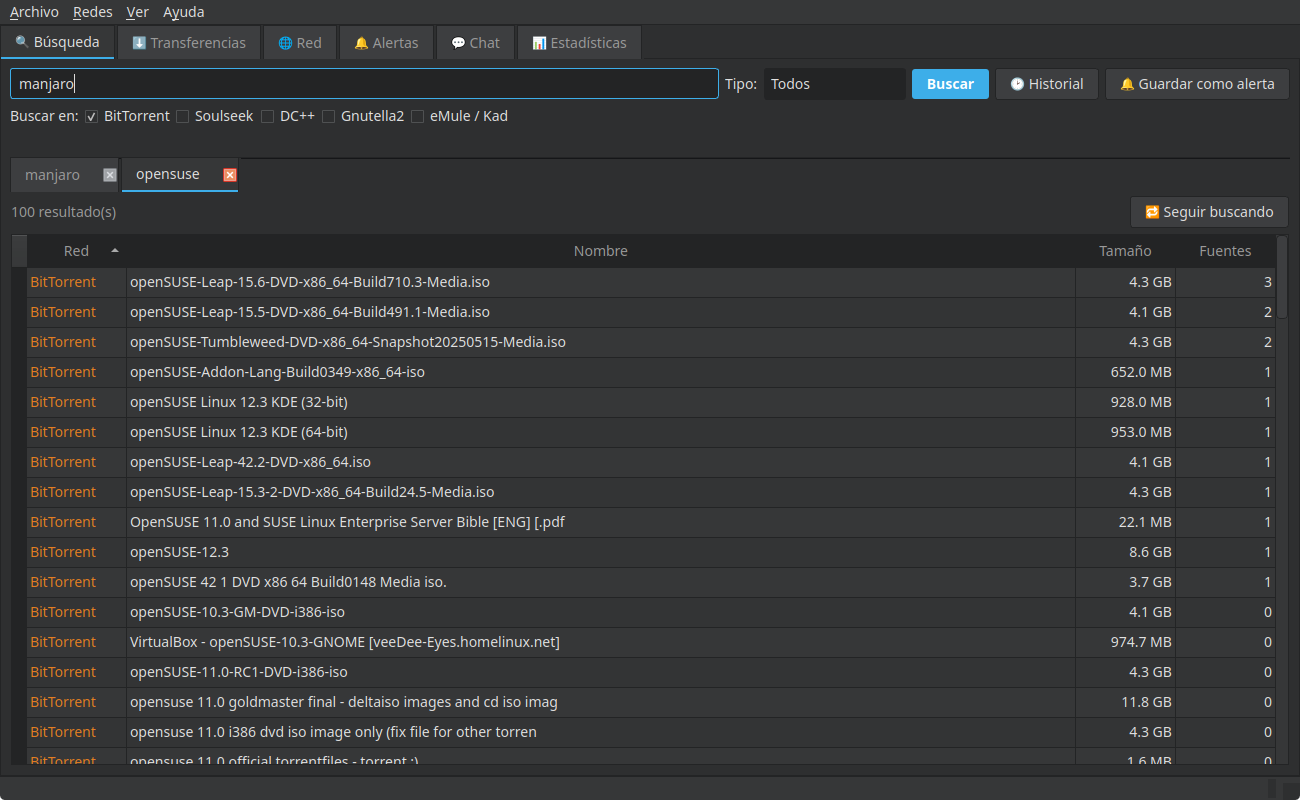
Task: Click the Seguir buscando button
Action: pos(1209,212)
